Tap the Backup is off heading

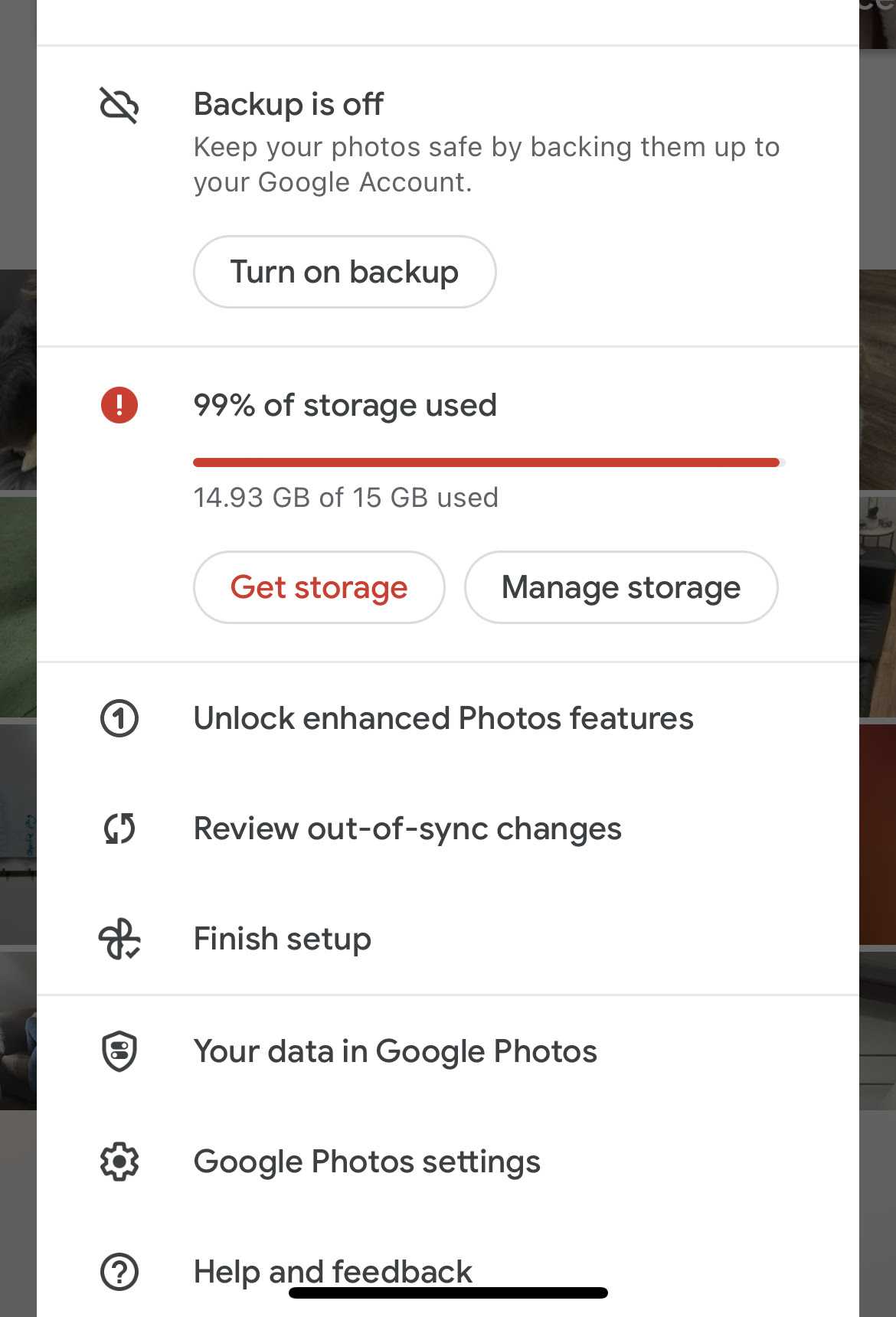coord(289,104)
